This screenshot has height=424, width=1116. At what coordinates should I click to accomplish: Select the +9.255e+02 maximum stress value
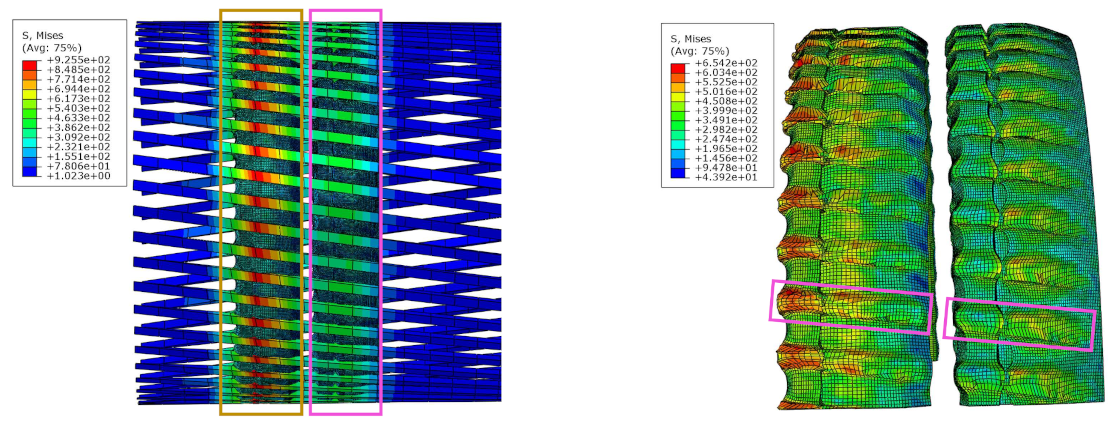click(77, 60)
